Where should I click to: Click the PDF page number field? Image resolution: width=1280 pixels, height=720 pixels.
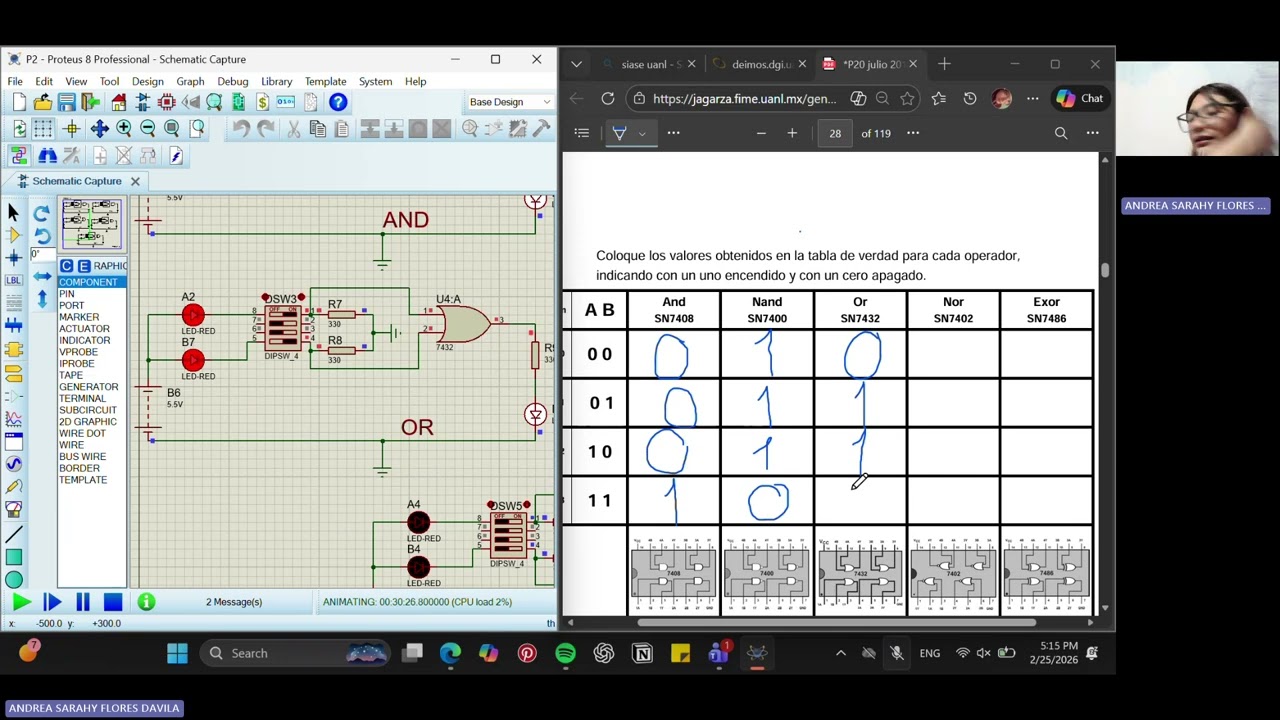[x=835, y=133]
